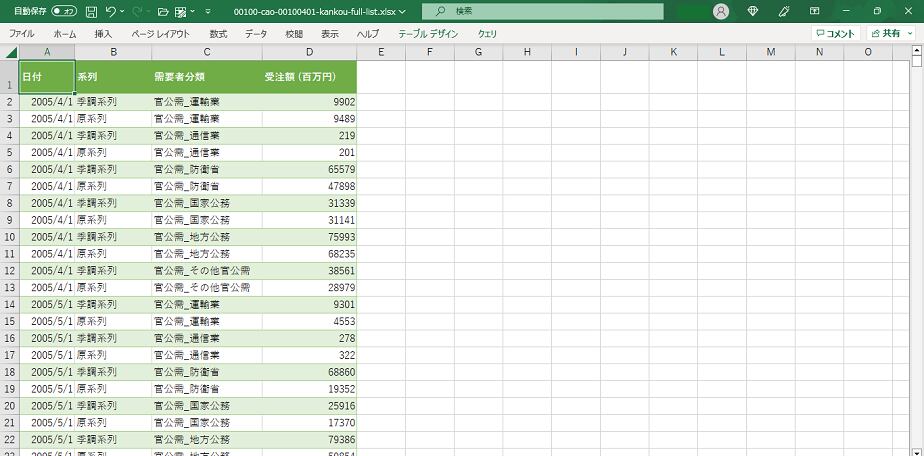Click the user account avatar icon
The width and height of the screenshot is (924, 456).
(721, 11)
